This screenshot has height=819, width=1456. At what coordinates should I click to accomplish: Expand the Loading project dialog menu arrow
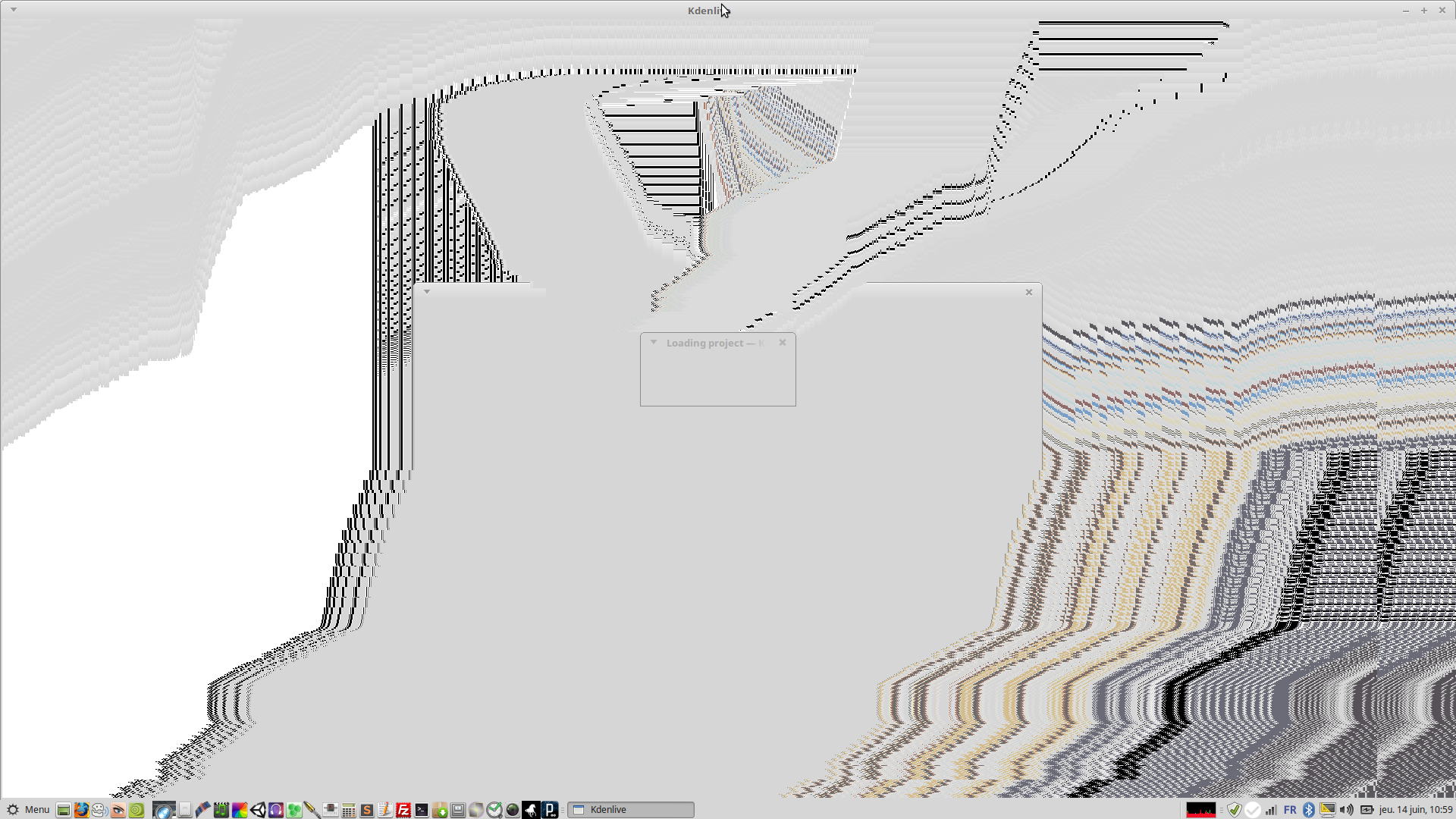653,343
